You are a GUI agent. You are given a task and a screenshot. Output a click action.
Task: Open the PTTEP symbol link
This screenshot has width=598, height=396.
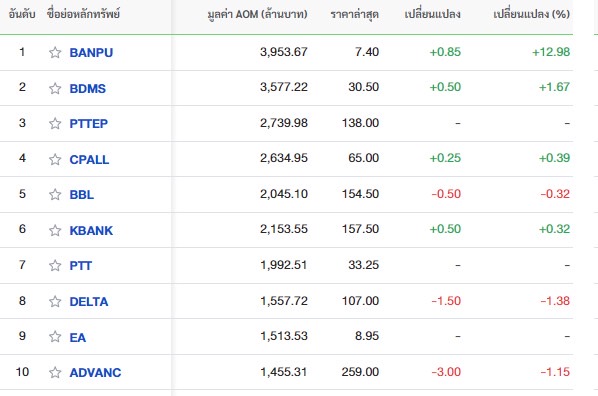point(88,124)
